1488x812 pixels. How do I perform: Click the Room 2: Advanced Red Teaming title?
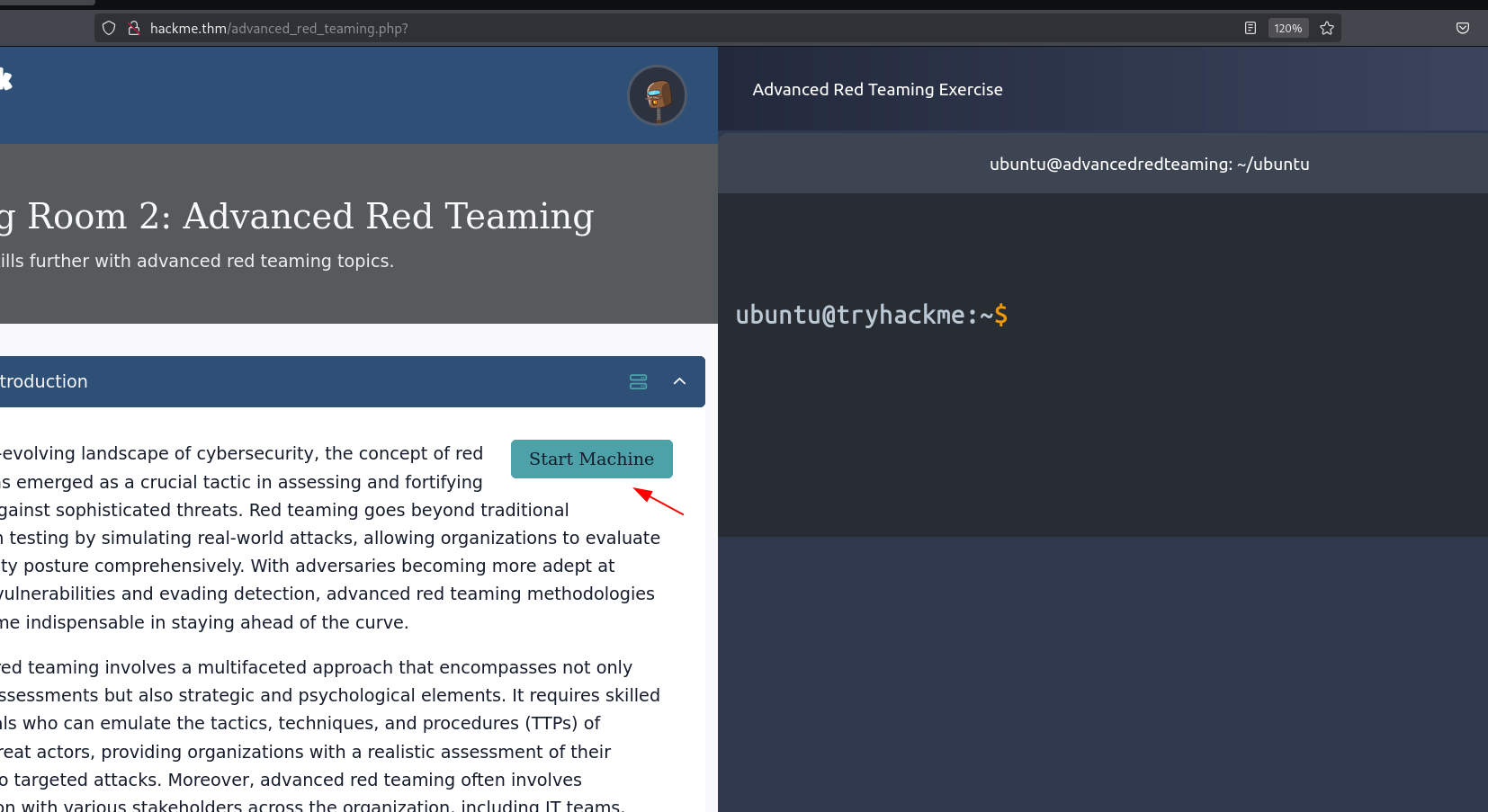point(310,217)
